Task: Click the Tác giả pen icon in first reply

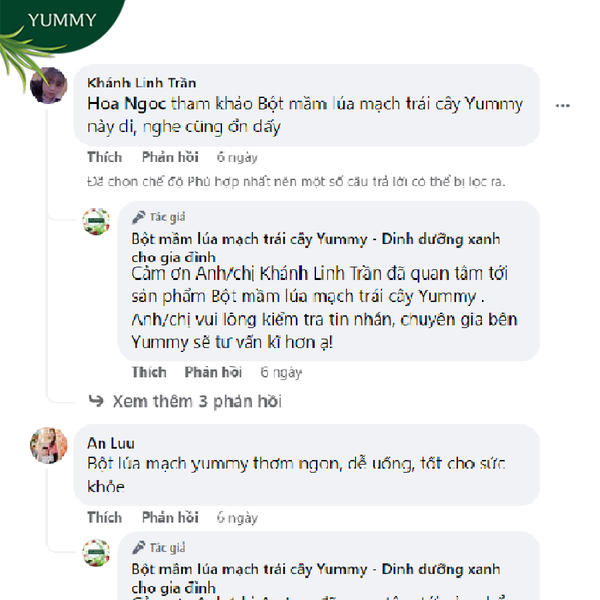Action: click(x=139, y=217)
